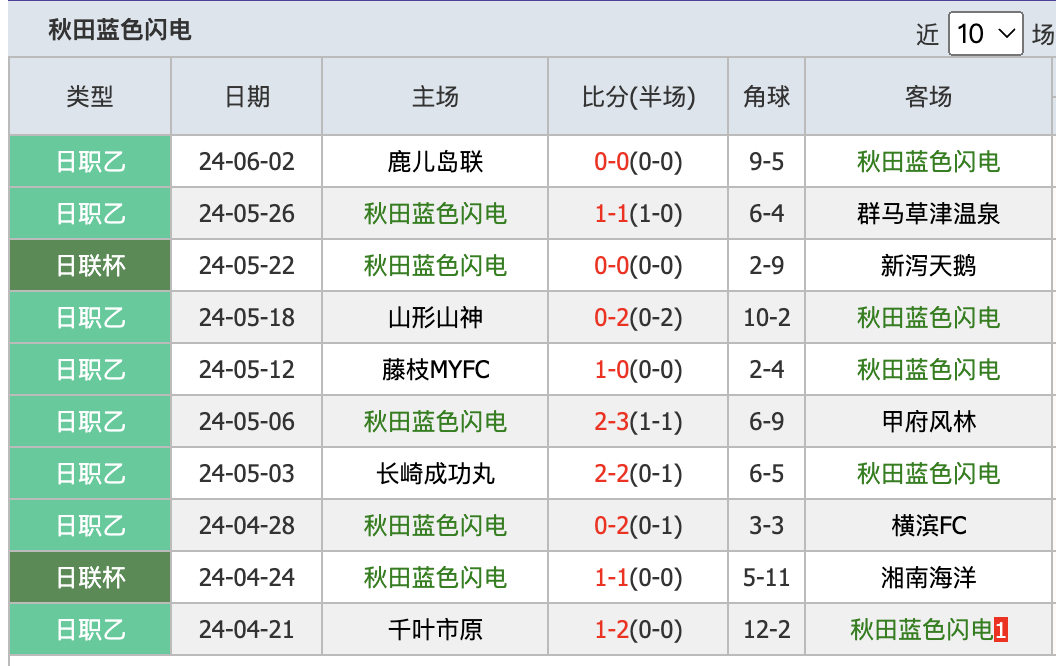Click the 秋田蓝色闪电 table title
This screenshot has height=666, width=1056.
[x=120, y=30]
